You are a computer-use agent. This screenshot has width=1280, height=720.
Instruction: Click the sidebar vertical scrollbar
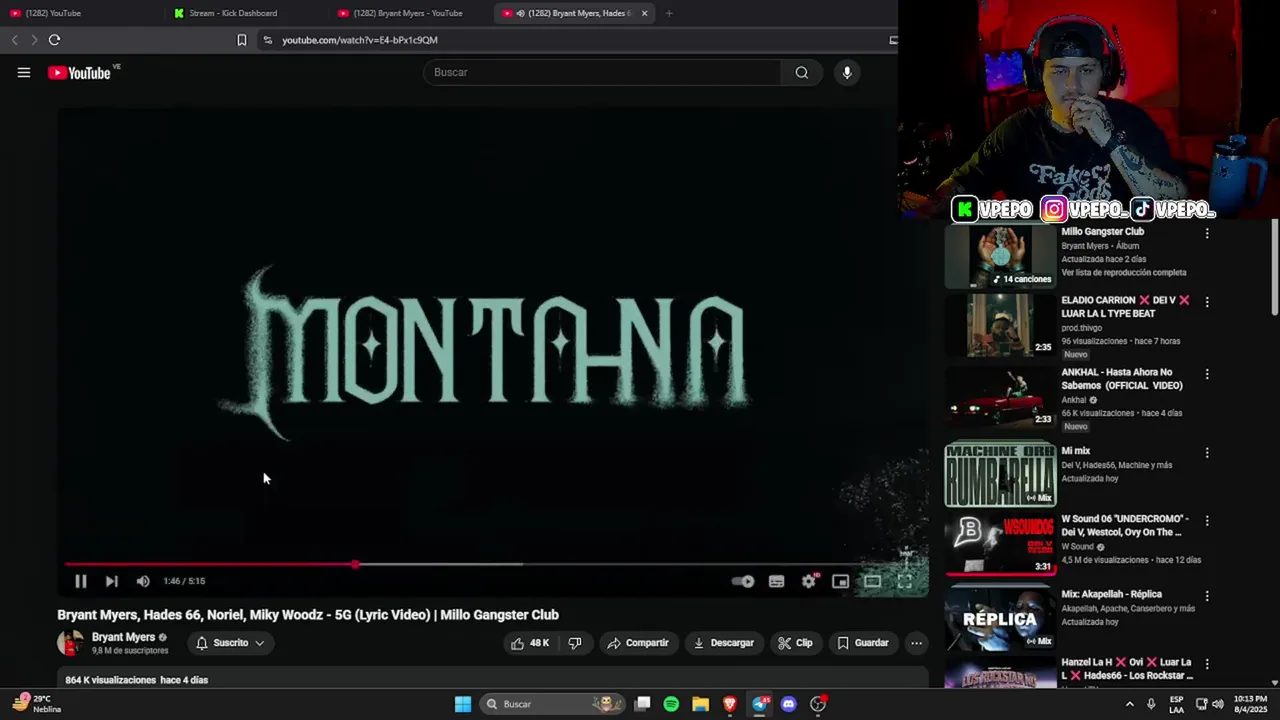[1275, 268]
